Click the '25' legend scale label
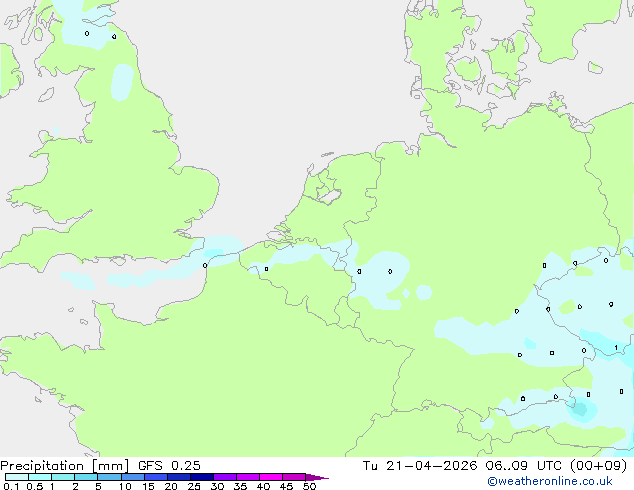 [x=194, y=486]
